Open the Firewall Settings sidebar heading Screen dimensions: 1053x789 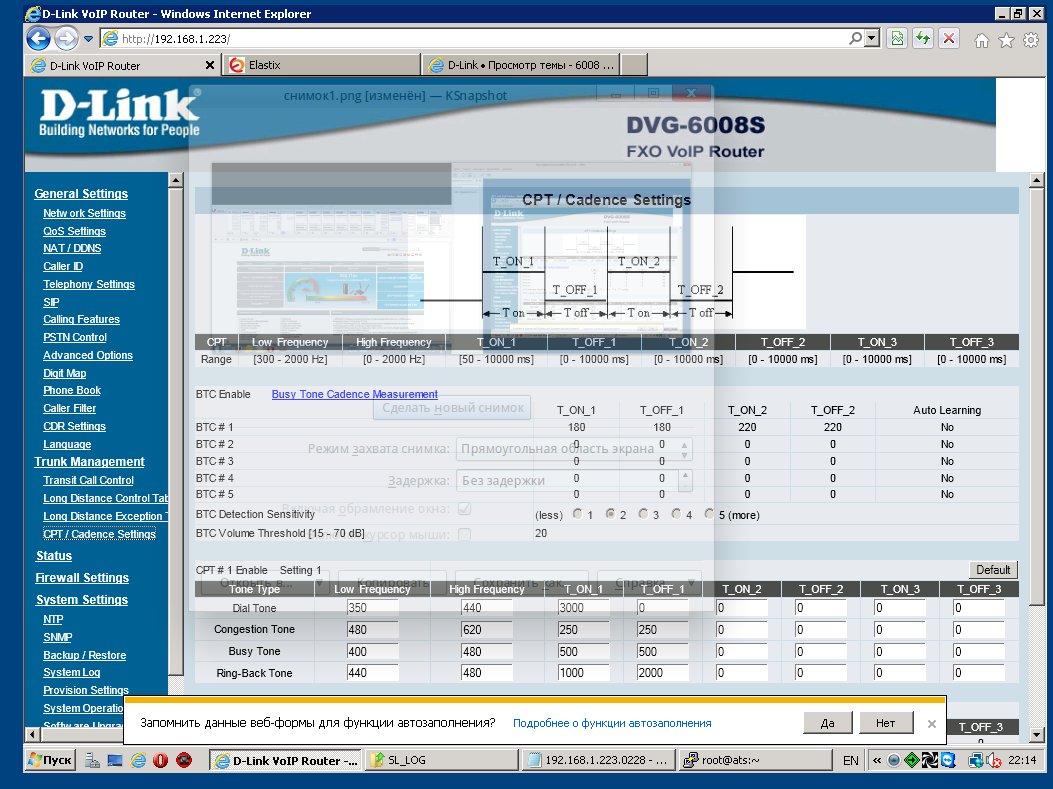[82, 577]
